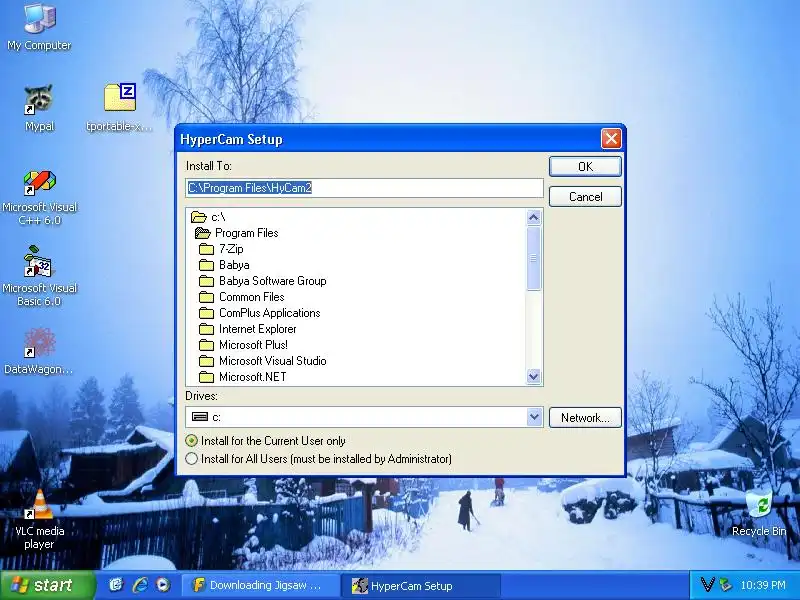Image resolution: width=800 pixels, height=600 pixels.
Task: Select the Babya folder
Action: [224, 265]
